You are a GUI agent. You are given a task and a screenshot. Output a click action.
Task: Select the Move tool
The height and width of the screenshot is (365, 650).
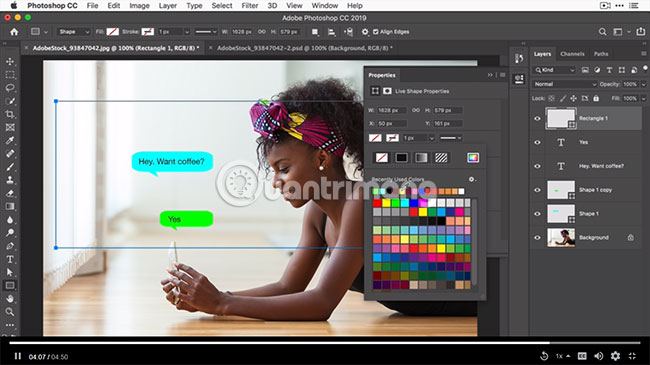coord(10,61)
